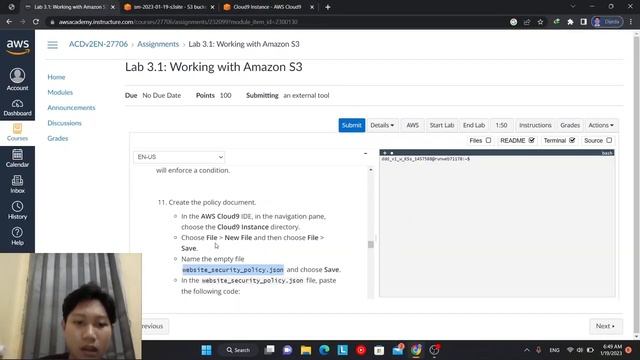The image size is (640, 360).
Task: Click the ACDv2EN-27706 breadcrumb link
Action: 98,44
